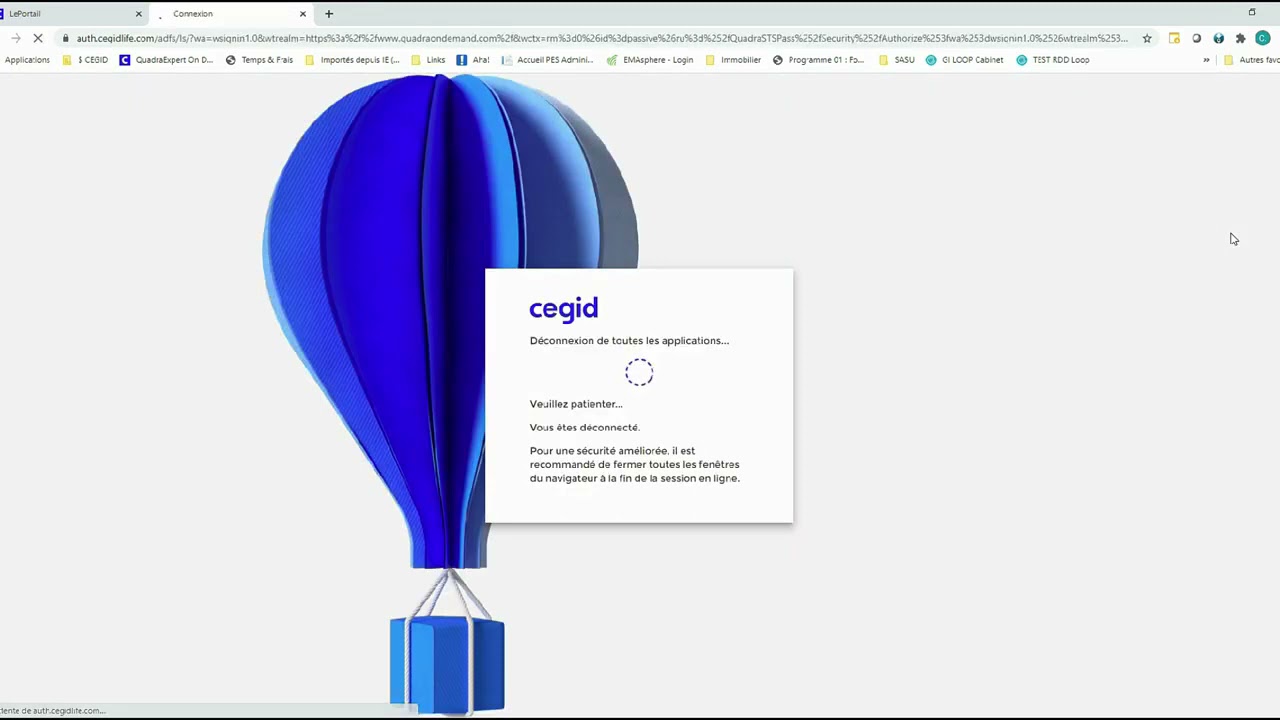
Task: Click the 'Vous êtes déconnecté.' message
Action: (x=584, y=427)
